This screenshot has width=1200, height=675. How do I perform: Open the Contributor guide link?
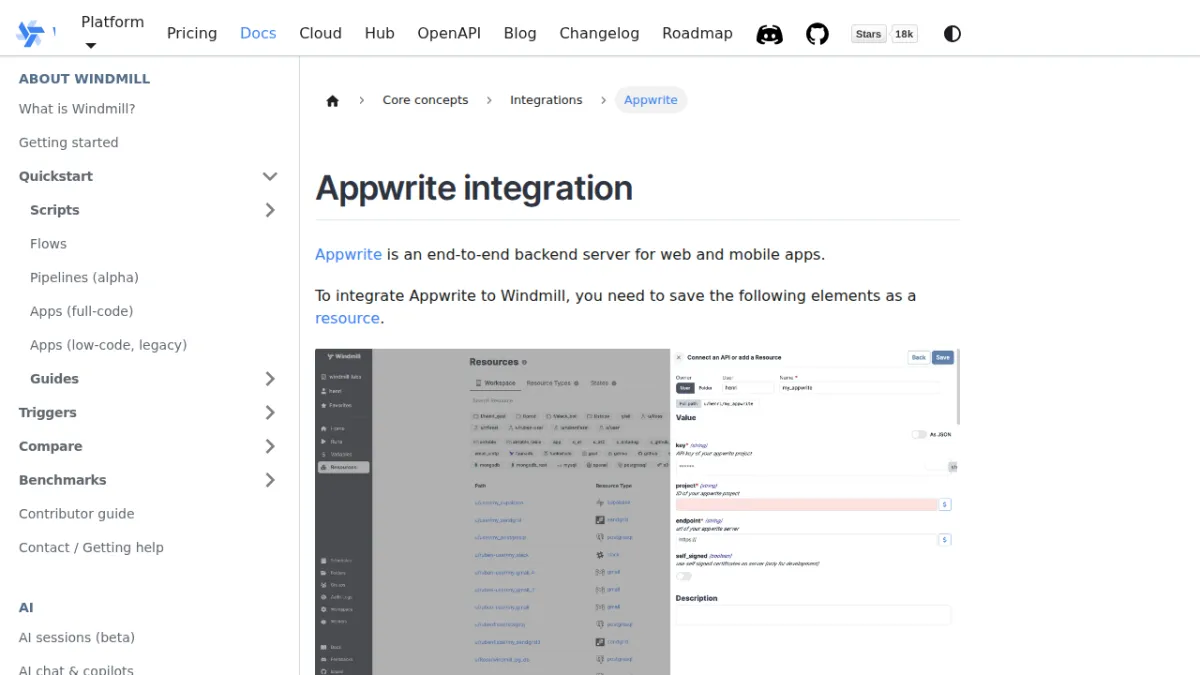(76, 514)
